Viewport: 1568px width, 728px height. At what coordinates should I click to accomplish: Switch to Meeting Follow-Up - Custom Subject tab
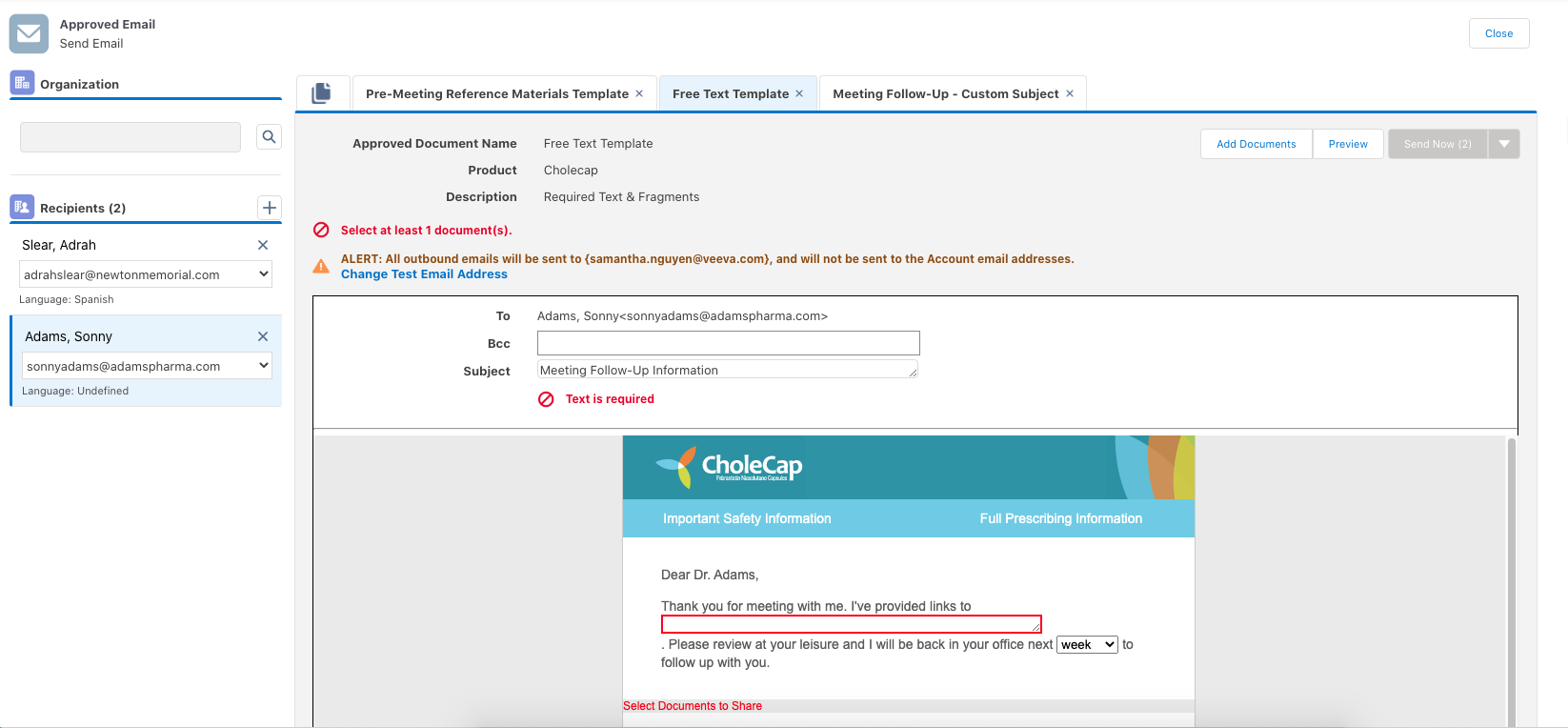[x=945, y=93]
